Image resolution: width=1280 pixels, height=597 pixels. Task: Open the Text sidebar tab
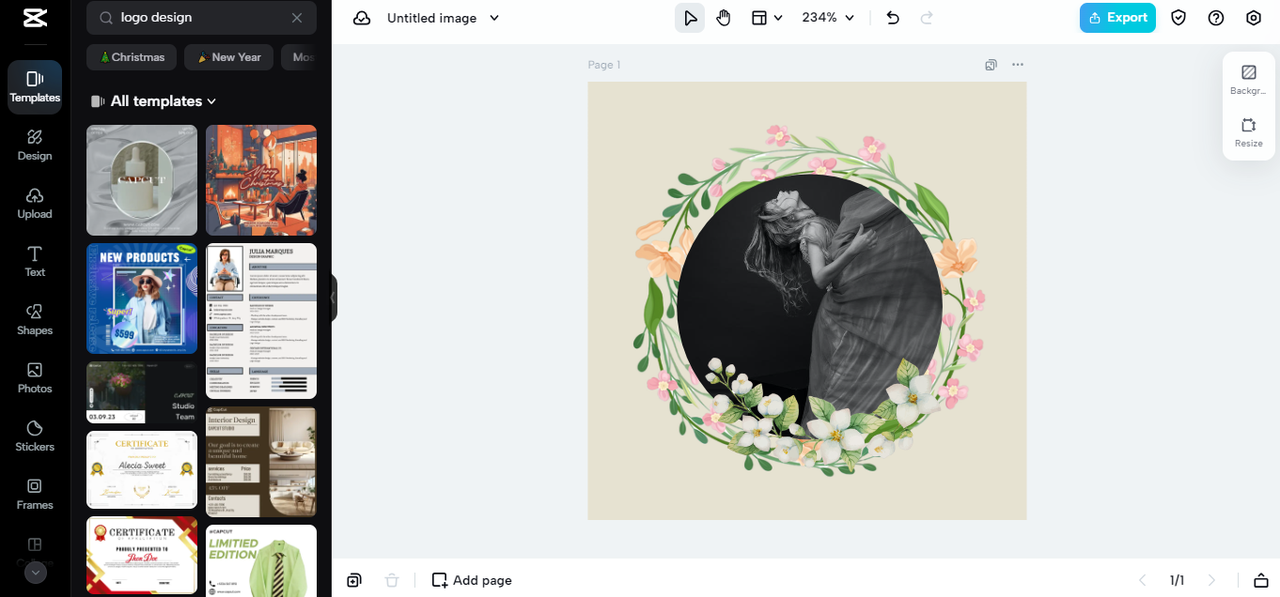click(35, 261)
